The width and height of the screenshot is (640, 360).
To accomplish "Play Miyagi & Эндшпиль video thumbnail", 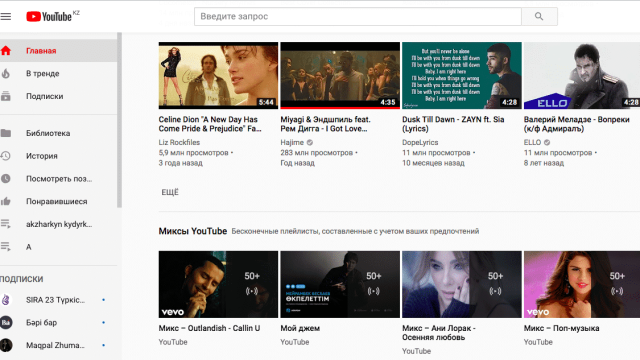I will 340,76.
